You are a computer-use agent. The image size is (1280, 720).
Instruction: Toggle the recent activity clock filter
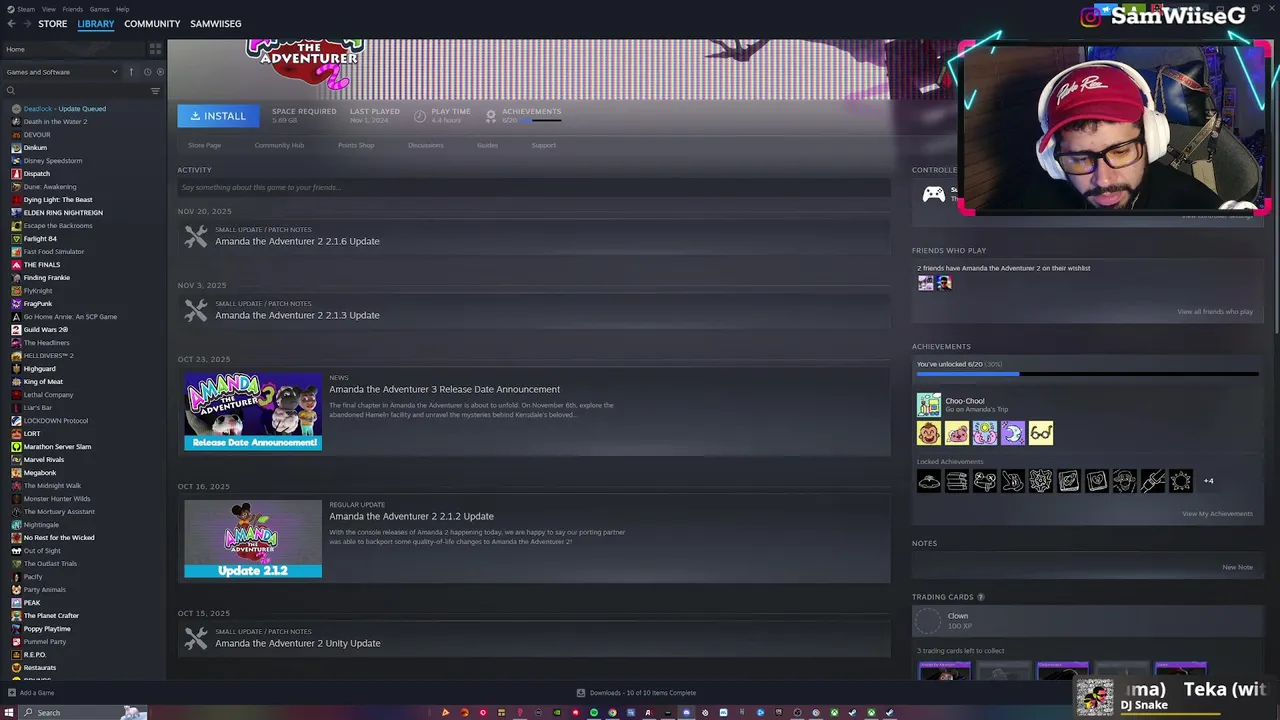[x=147, y=72]
